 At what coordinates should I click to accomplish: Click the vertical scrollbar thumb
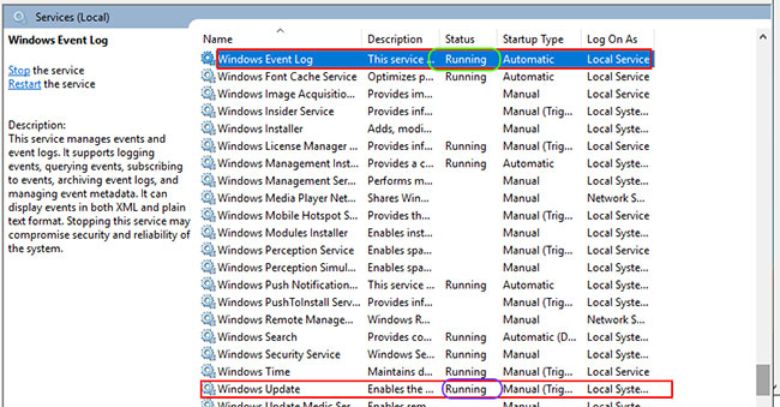[x=763, y=380]
